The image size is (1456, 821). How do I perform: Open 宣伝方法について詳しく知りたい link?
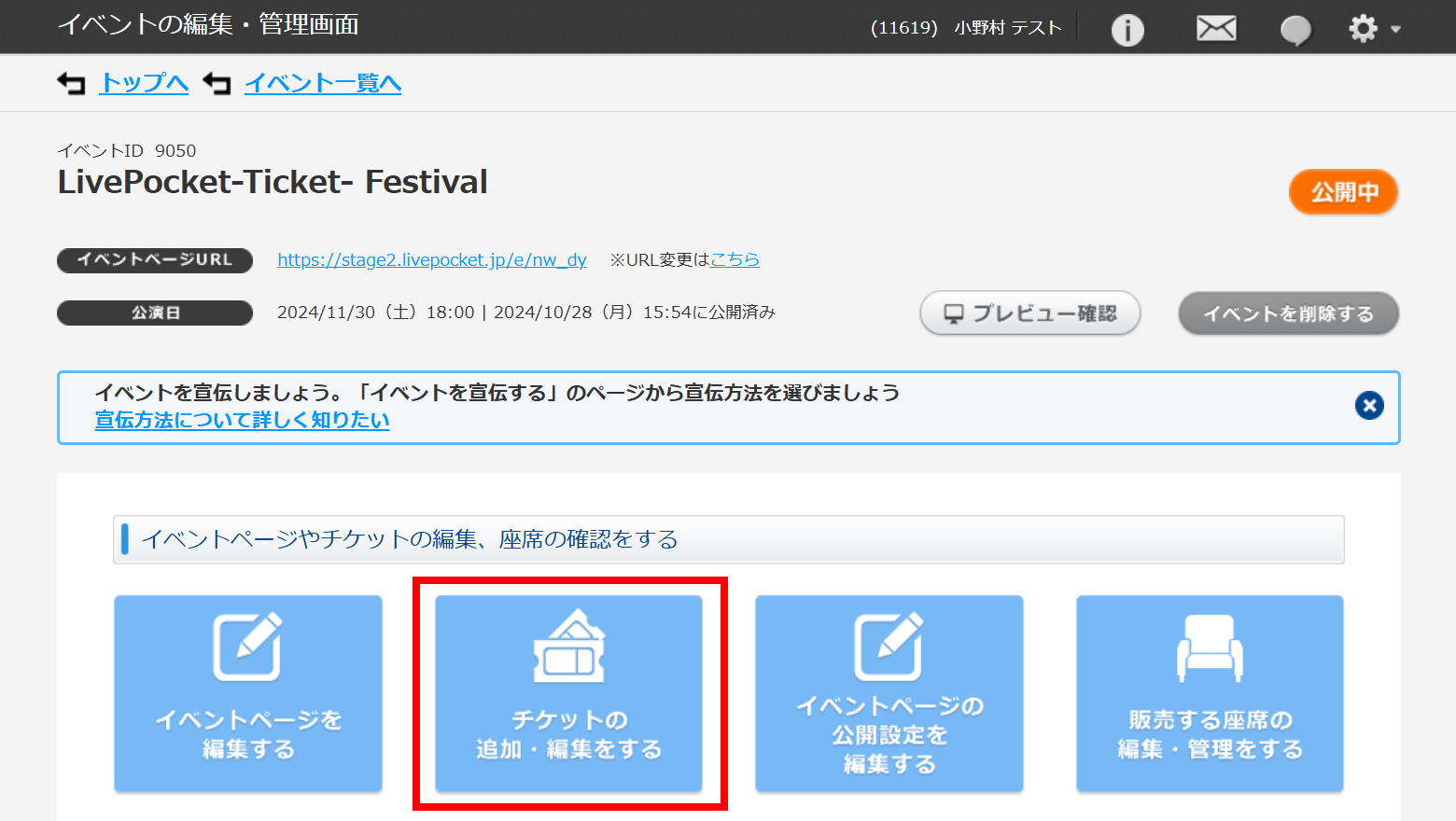tap(241, 420)
